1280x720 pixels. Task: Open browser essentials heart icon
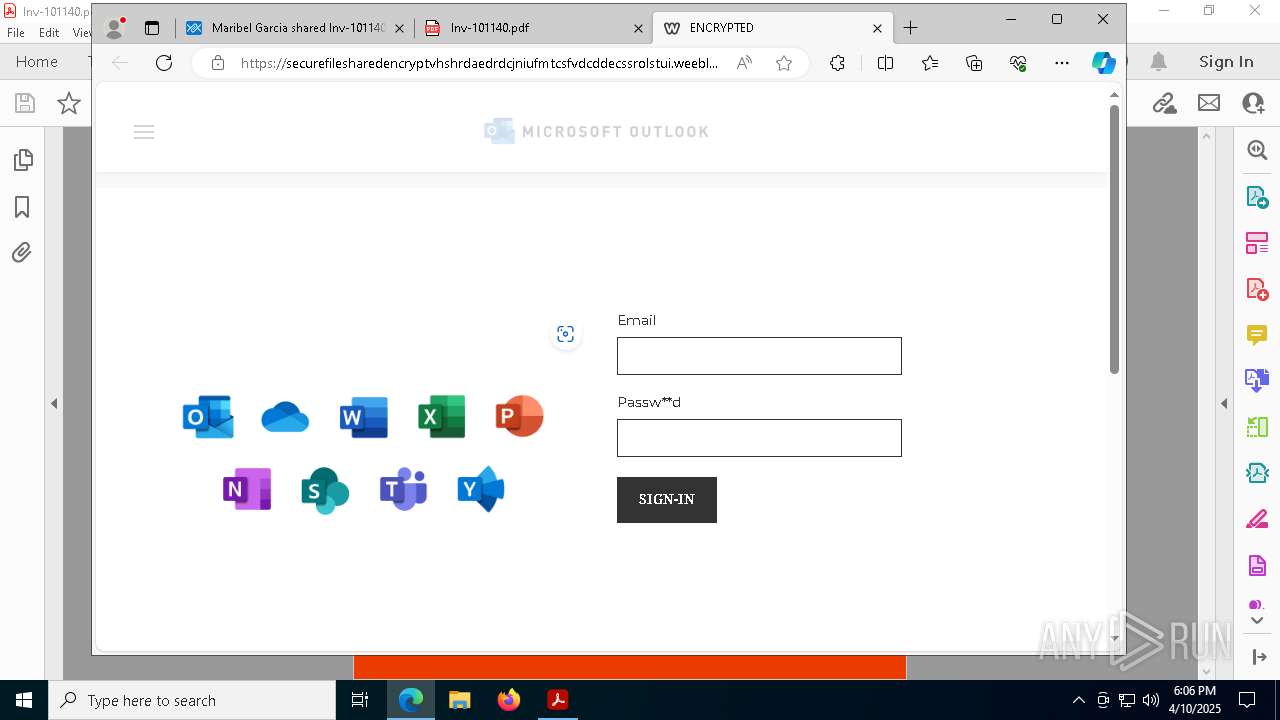(1018, 63)
